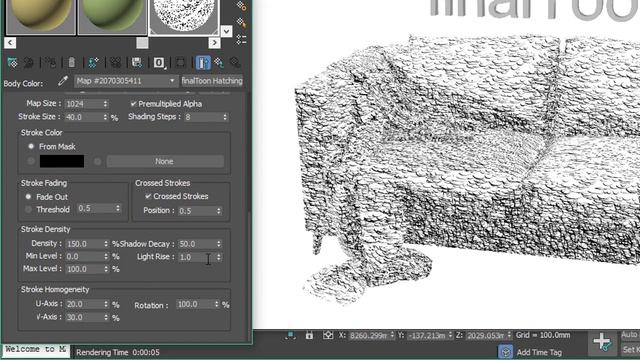Click Welcome to MAXScript listener field
This screenshot has height=360, width=640.
pos(36,350)
